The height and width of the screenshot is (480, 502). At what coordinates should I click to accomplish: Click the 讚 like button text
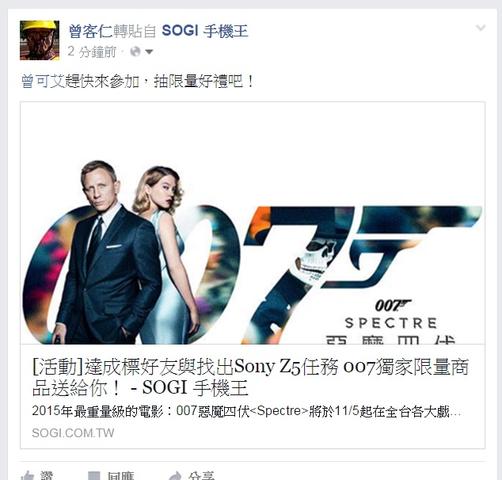tap(47, 476)
